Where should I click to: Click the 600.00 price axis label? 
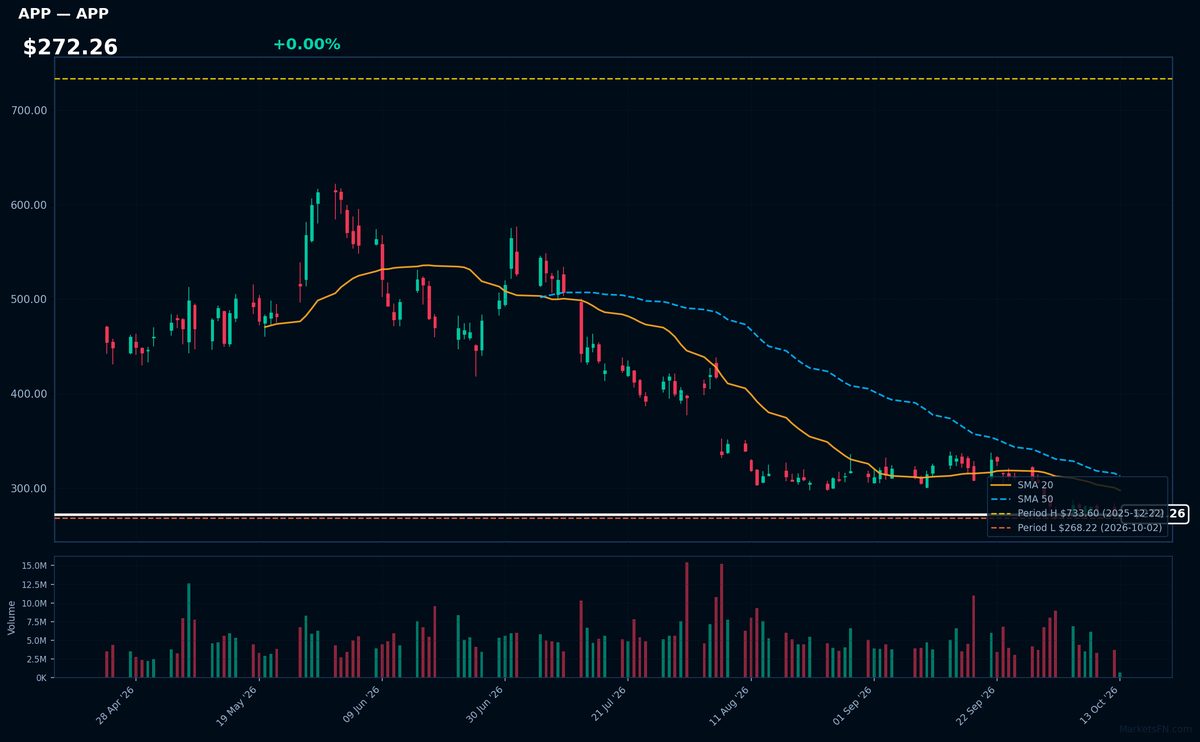pos(31,205)
